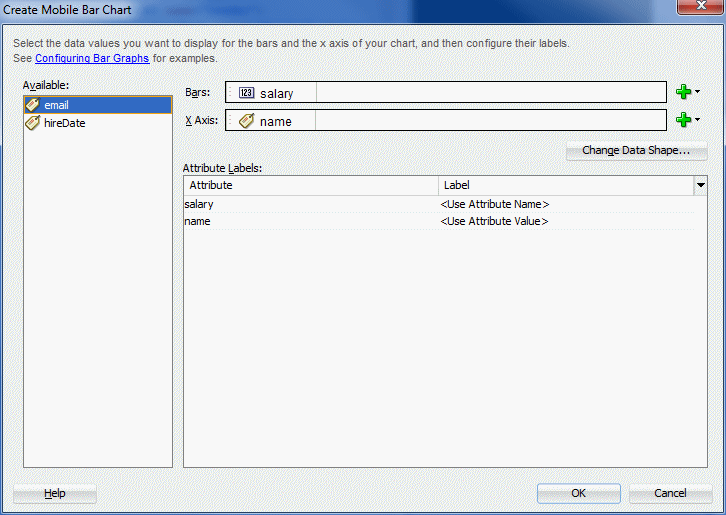This screenshot has height=515, width=726.
Task: Open the Attribute Labels table column menu arrow
Action: (701, 185)
